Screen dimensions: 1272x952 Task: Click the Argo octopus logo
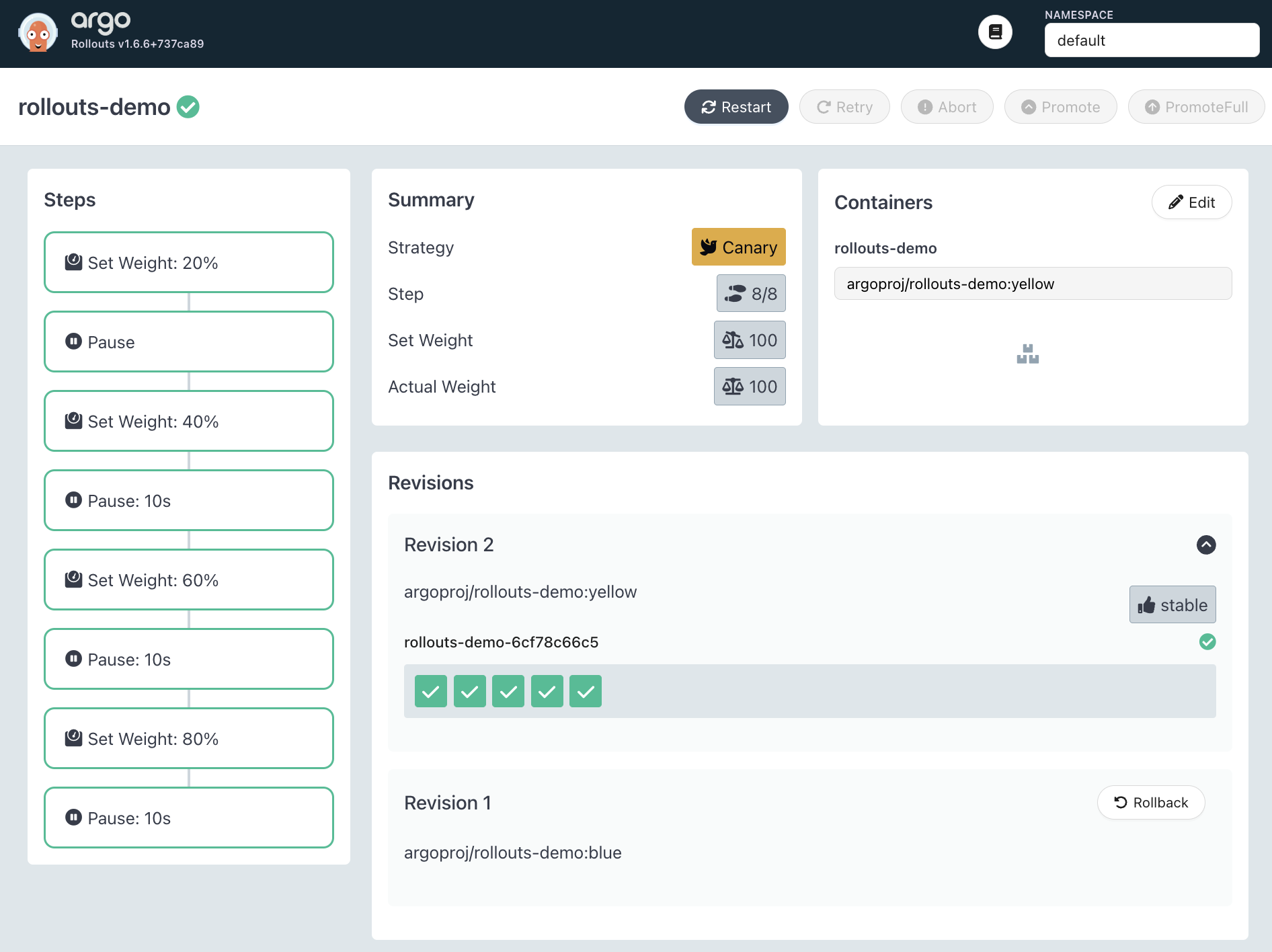click(38, 32)
